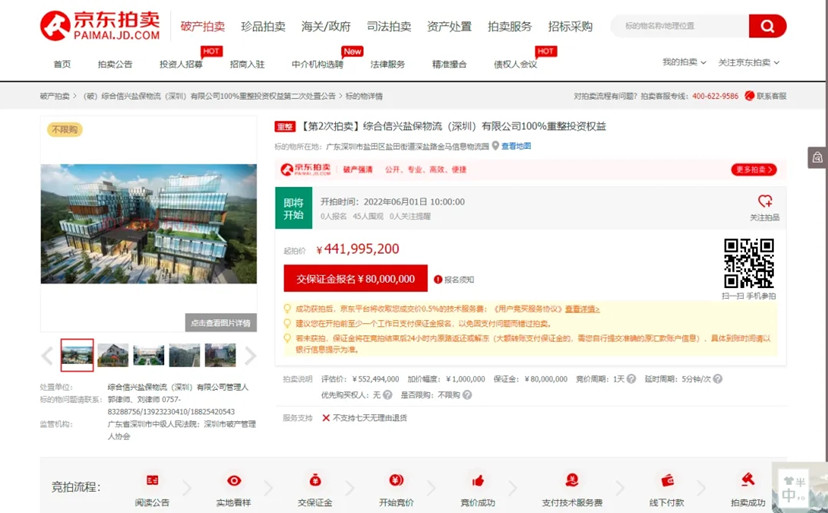Click the second-disposal announcement breadcrumb link
This screenshot has width=828, height=513.
[x=210, y=96]
